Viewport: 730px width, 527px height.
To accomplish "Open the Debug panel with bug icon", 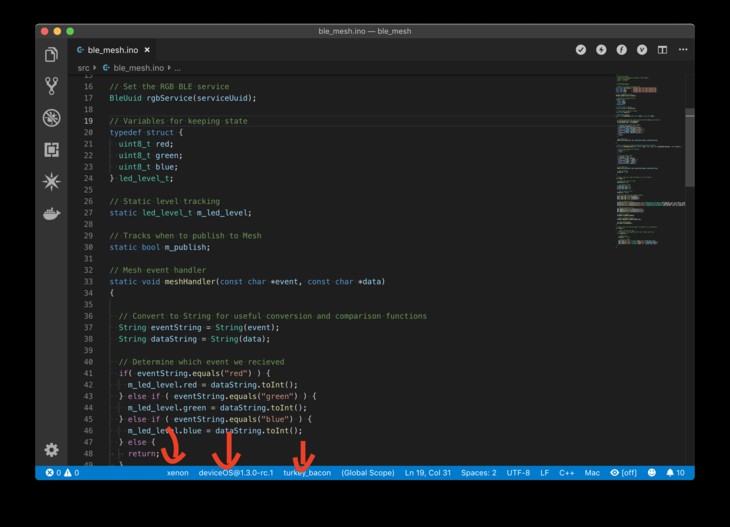I will (x=51, y=118).
